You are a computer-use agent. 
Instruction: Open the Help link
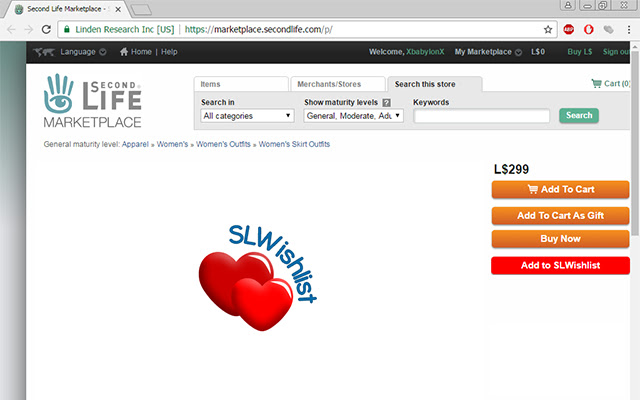[169, 52]
